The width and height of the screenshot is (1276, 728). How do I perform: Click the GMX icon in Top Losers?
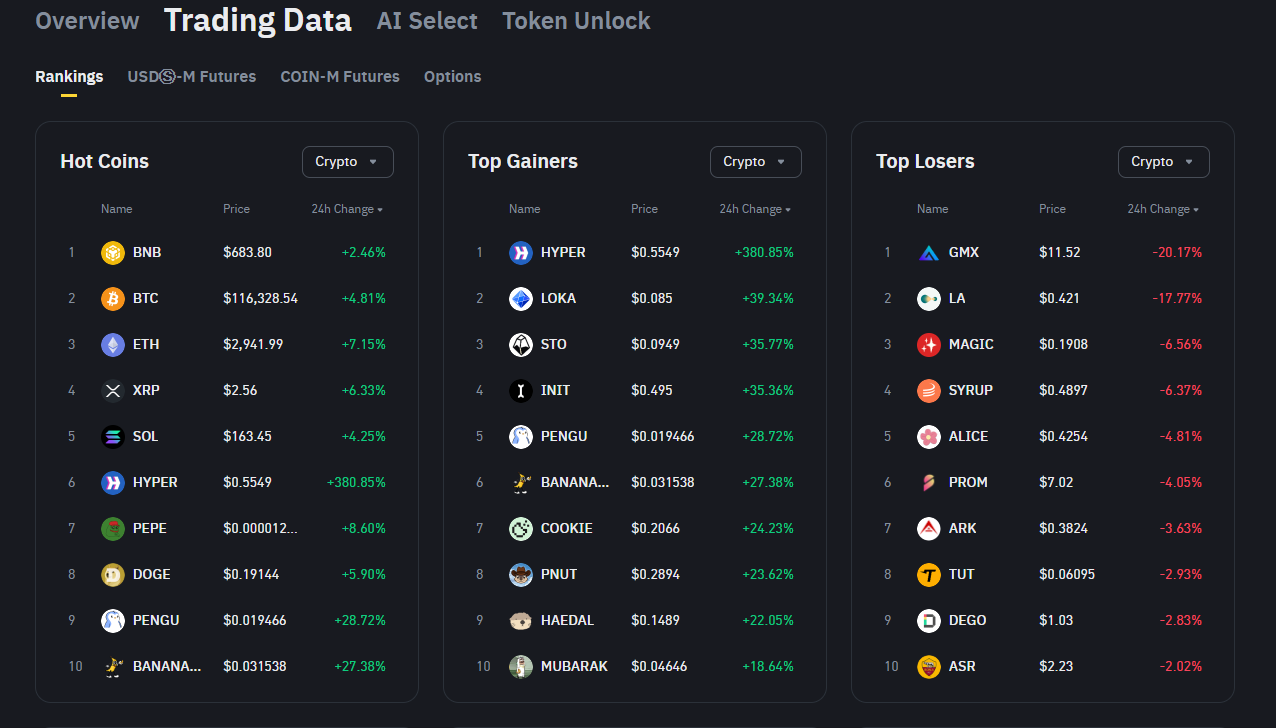click(x=929, y=253)
